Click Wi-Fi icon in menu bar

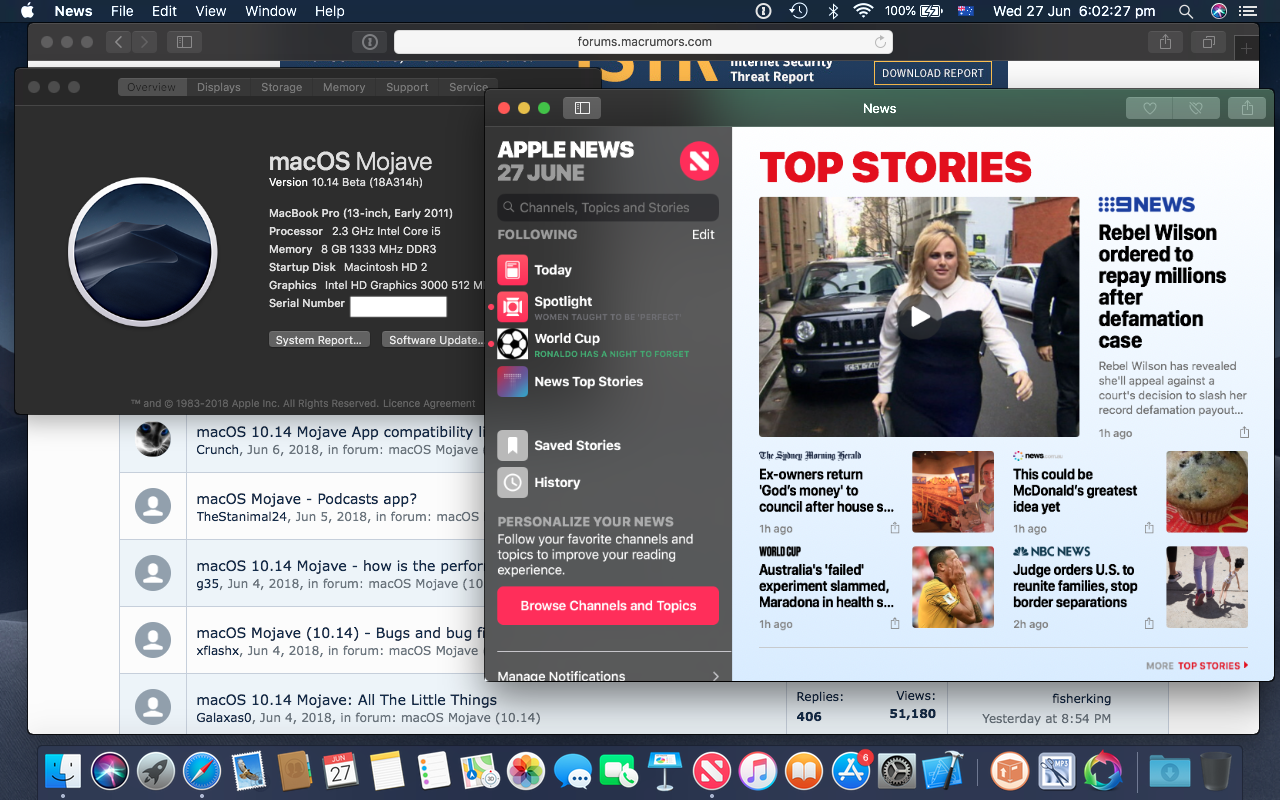[x=863, y=11]
